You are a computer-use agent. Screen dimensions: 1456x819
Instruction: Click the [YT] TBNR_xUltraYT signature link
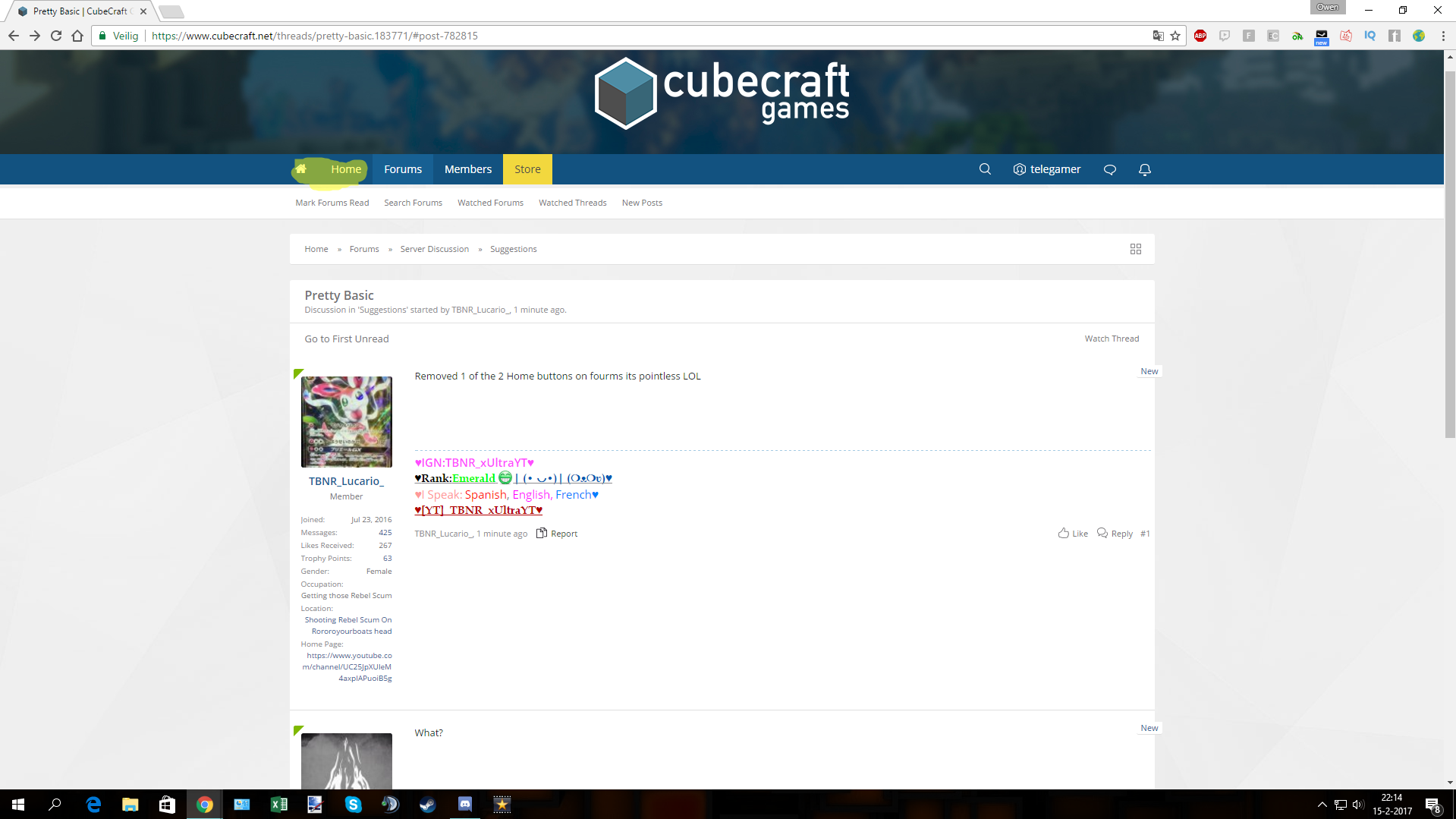479,510
